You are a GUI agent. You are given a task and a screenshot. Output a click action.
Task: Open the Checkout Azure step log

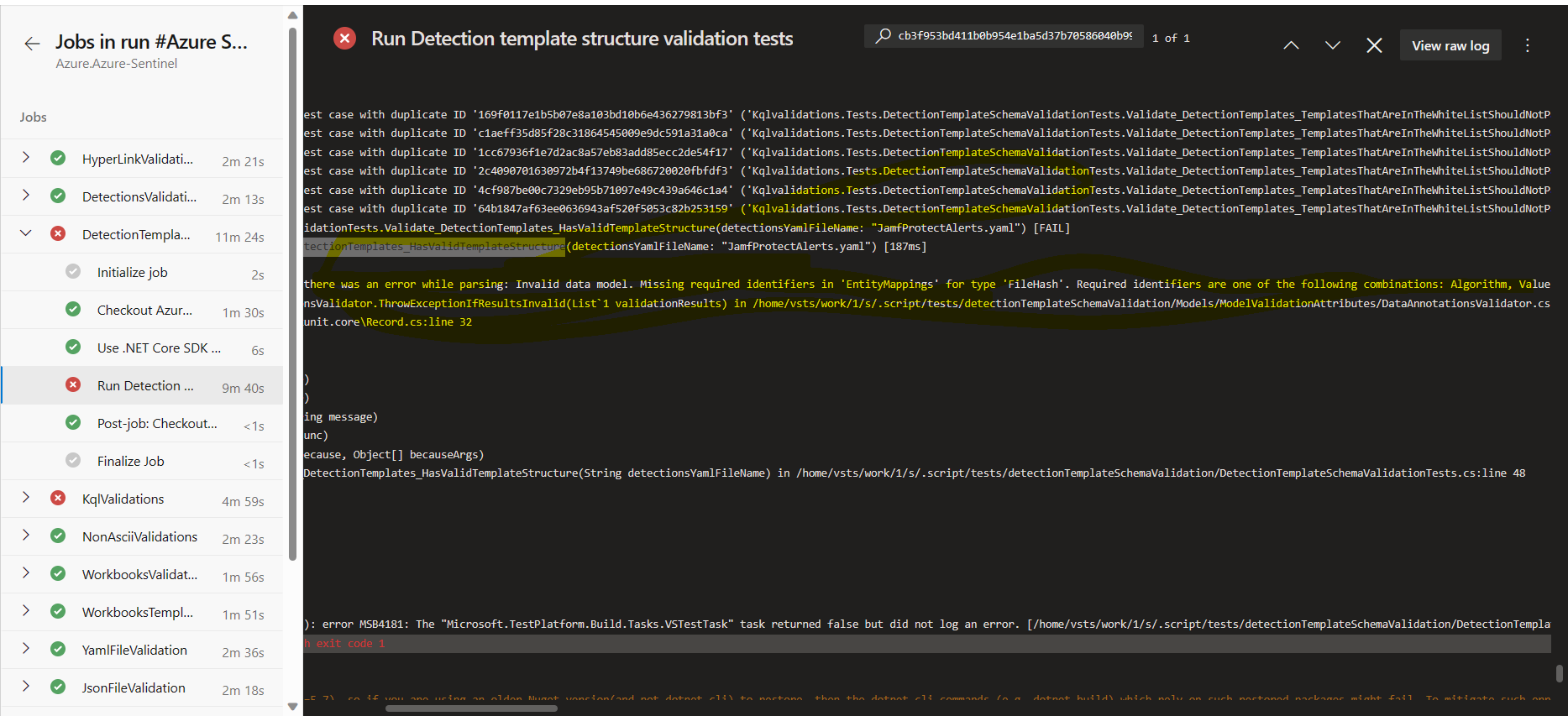click(143, 310)
